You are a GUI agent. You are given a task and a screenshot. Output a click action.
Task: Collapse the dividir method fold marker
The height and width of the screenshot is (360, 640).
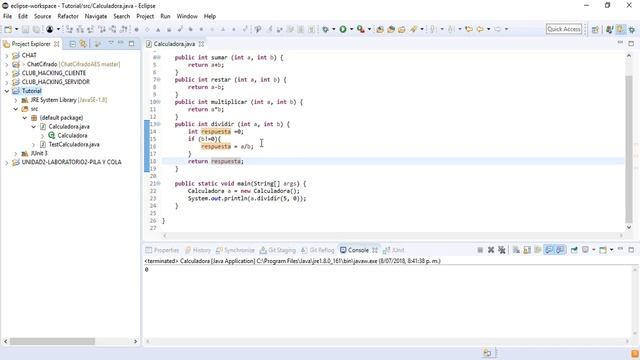[159, 124]
